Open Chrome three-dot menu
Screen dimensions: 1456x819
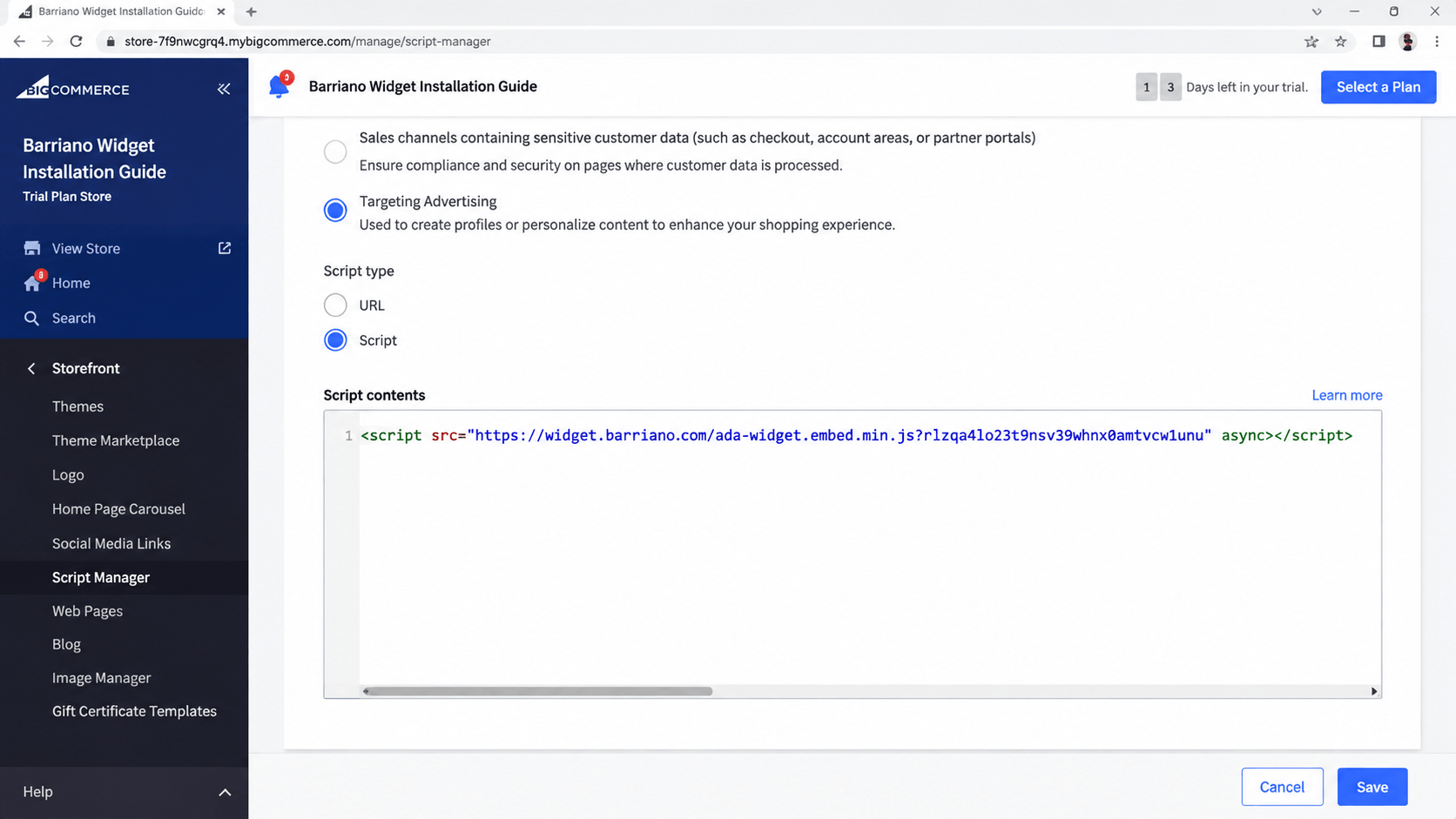tap(1437, 41)
